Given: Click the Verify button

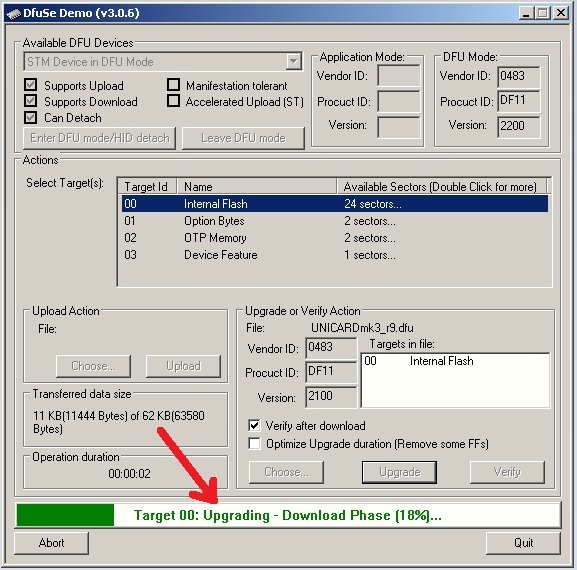Looking at the screenshot, I should (x=507, y=472).
